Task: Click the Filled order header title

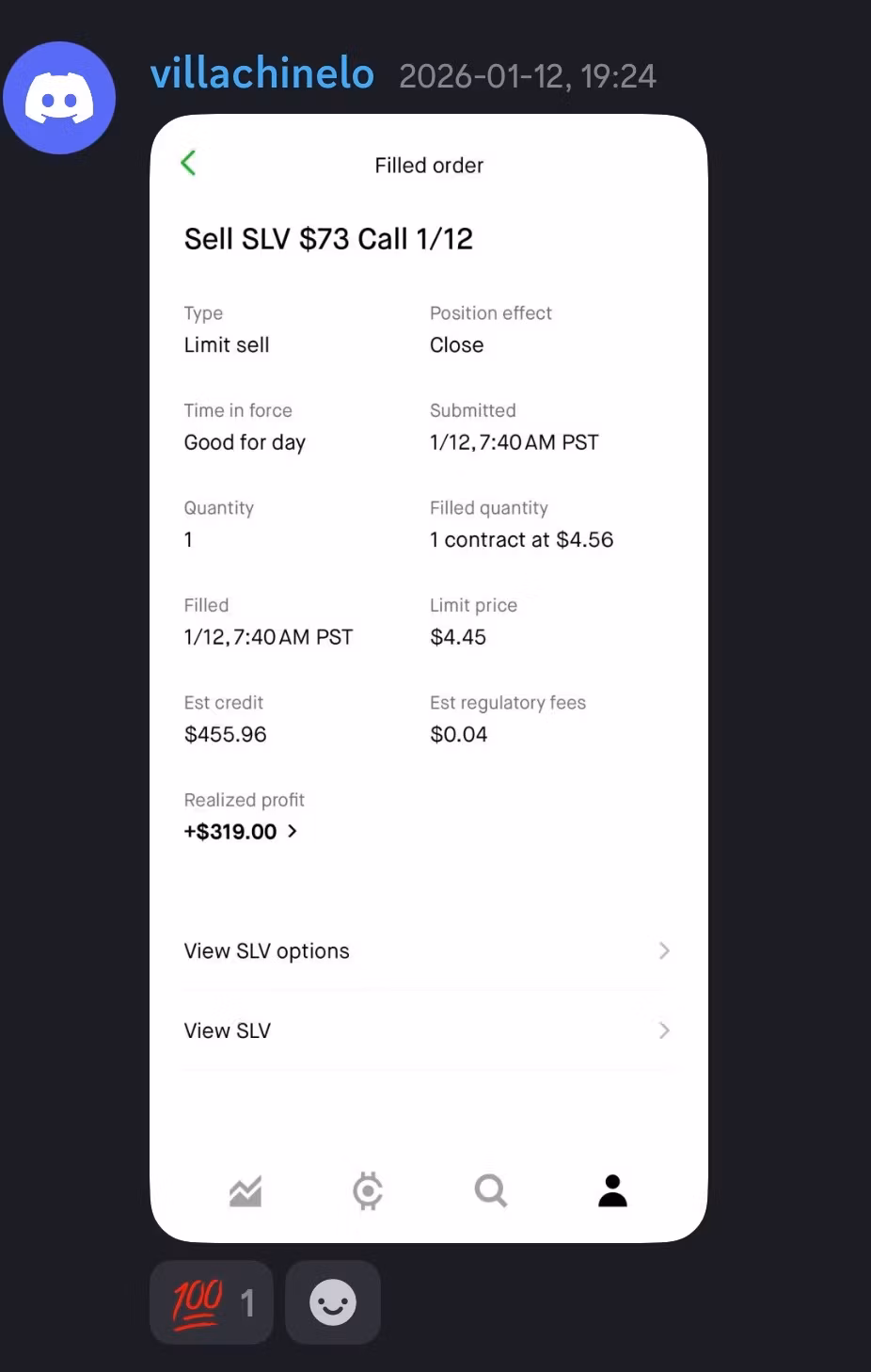Action: pos(429,166)
